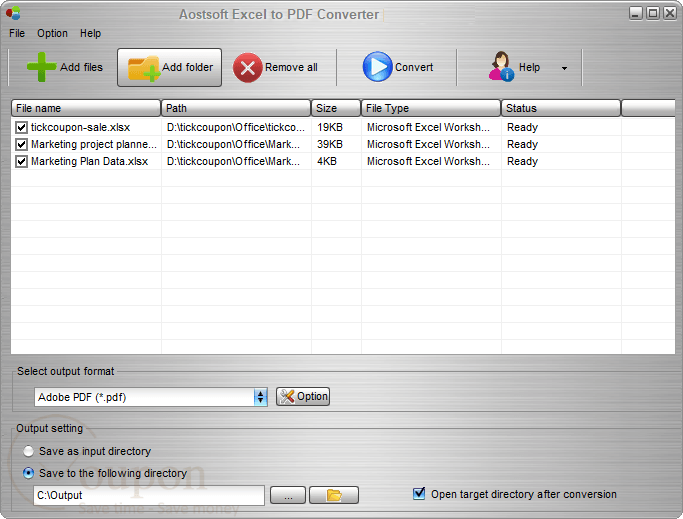This screenshot has height=519, width=683.
Task: Click the C:\Output directory input field
Action: tap(149, 495)
